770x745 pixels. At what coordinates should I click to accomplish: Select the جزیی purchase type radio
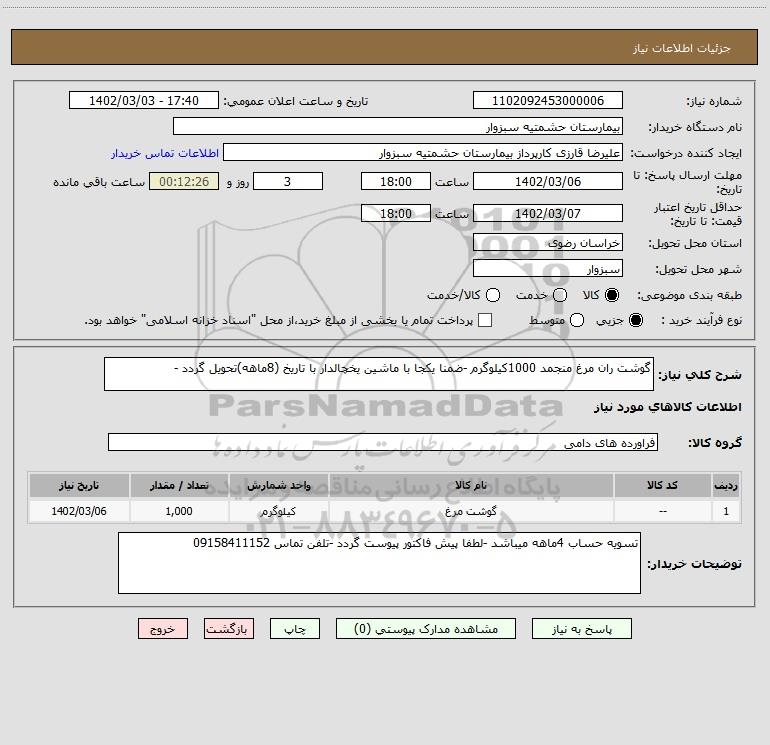636,320
